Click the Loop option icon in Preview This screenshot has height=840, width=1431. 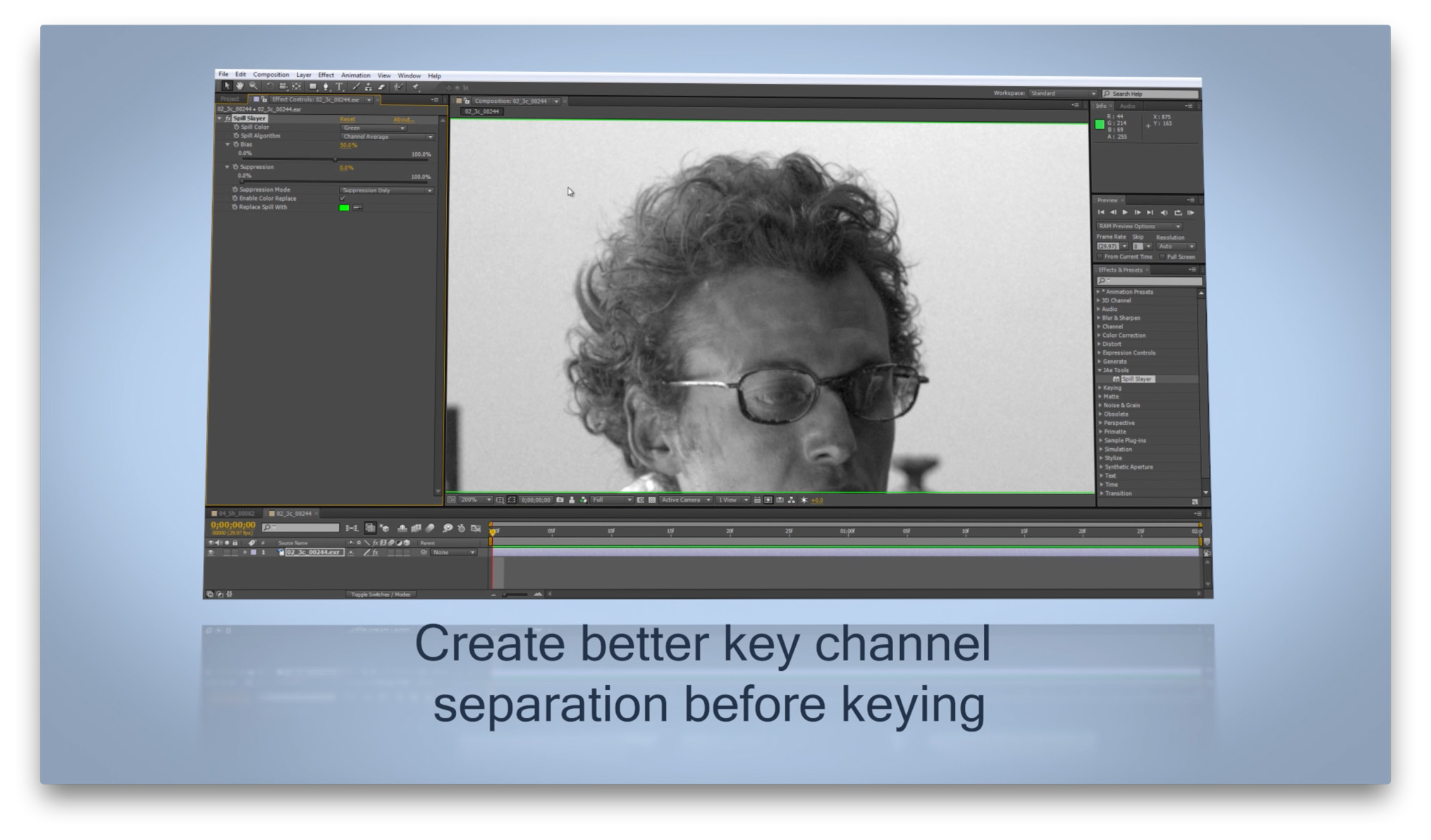pyautogui.click(x=1178, y=212)
